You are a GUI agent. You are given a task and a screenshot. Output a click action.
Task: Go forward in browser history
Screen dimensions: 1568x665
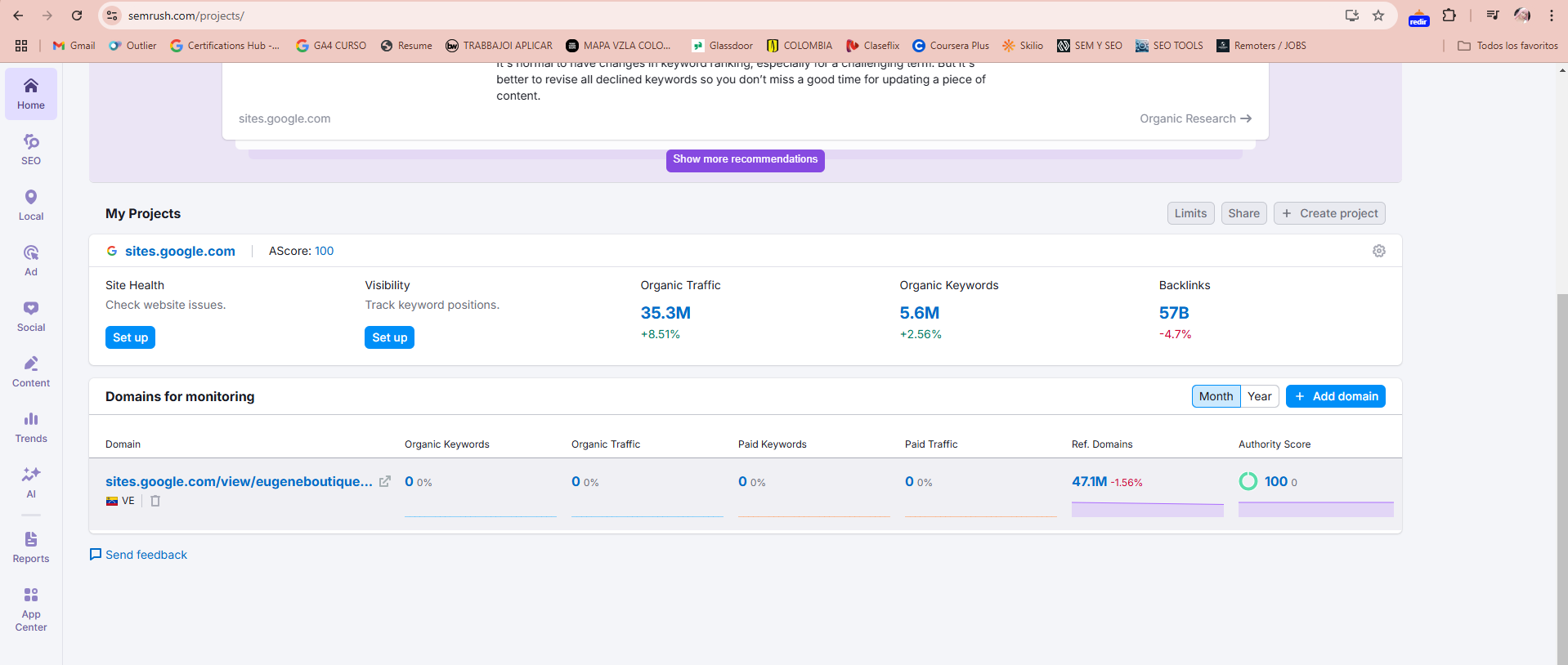point(47,16)
